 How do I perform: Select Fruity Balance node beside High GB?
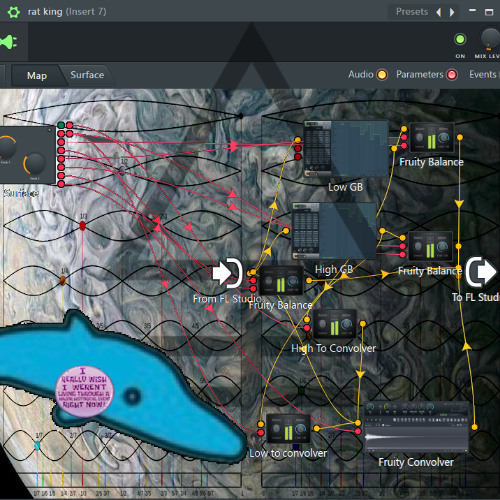[430, 246]
